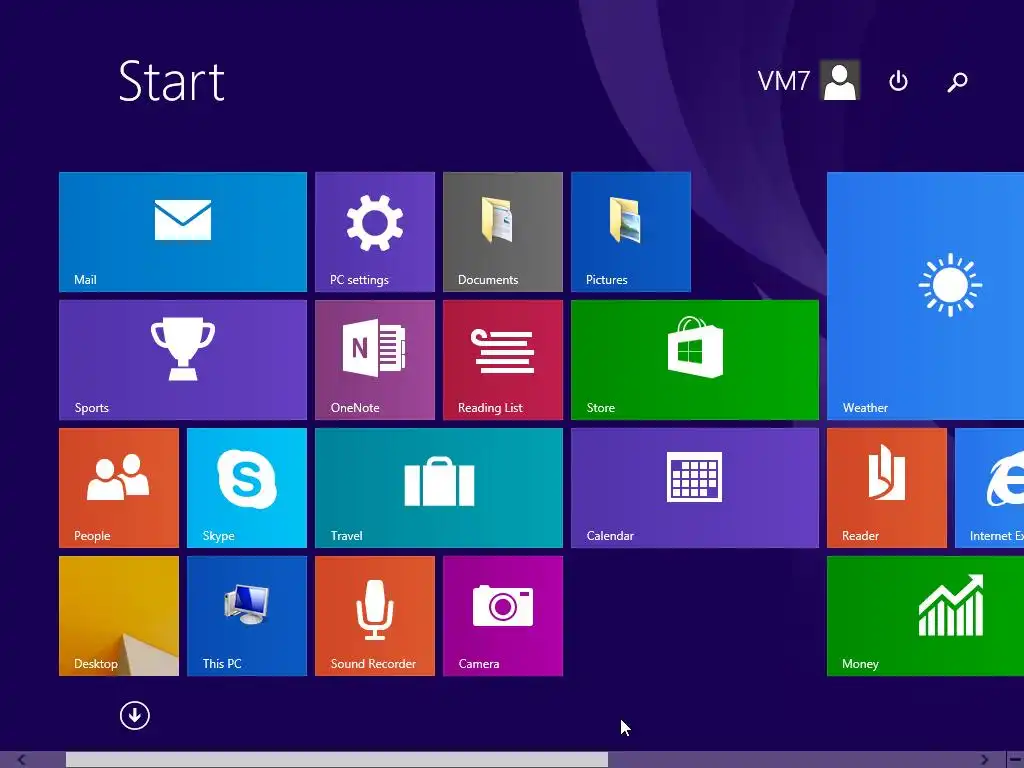Launch the Internet Explorer tile
This screenshot has width=1024, height=768.
(989, 488)
